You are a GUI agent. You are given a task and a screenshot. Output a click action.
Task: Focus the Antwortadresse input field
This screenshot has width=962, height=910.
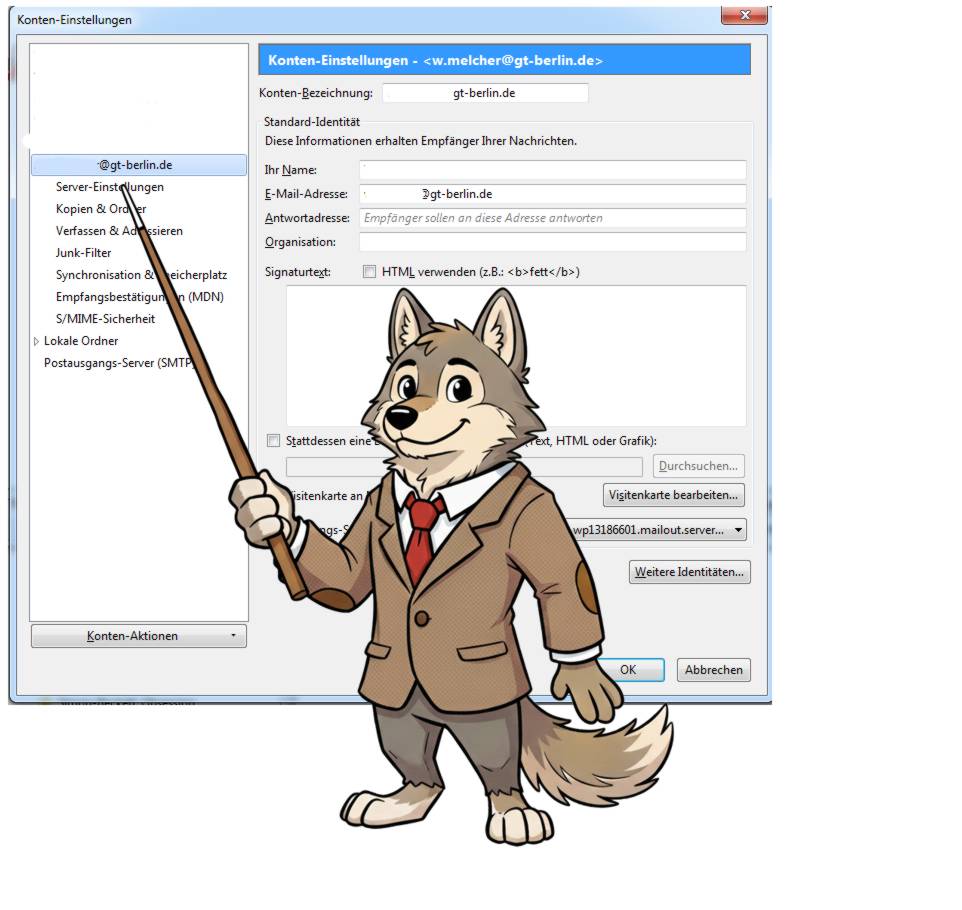(x=552, y=218)
